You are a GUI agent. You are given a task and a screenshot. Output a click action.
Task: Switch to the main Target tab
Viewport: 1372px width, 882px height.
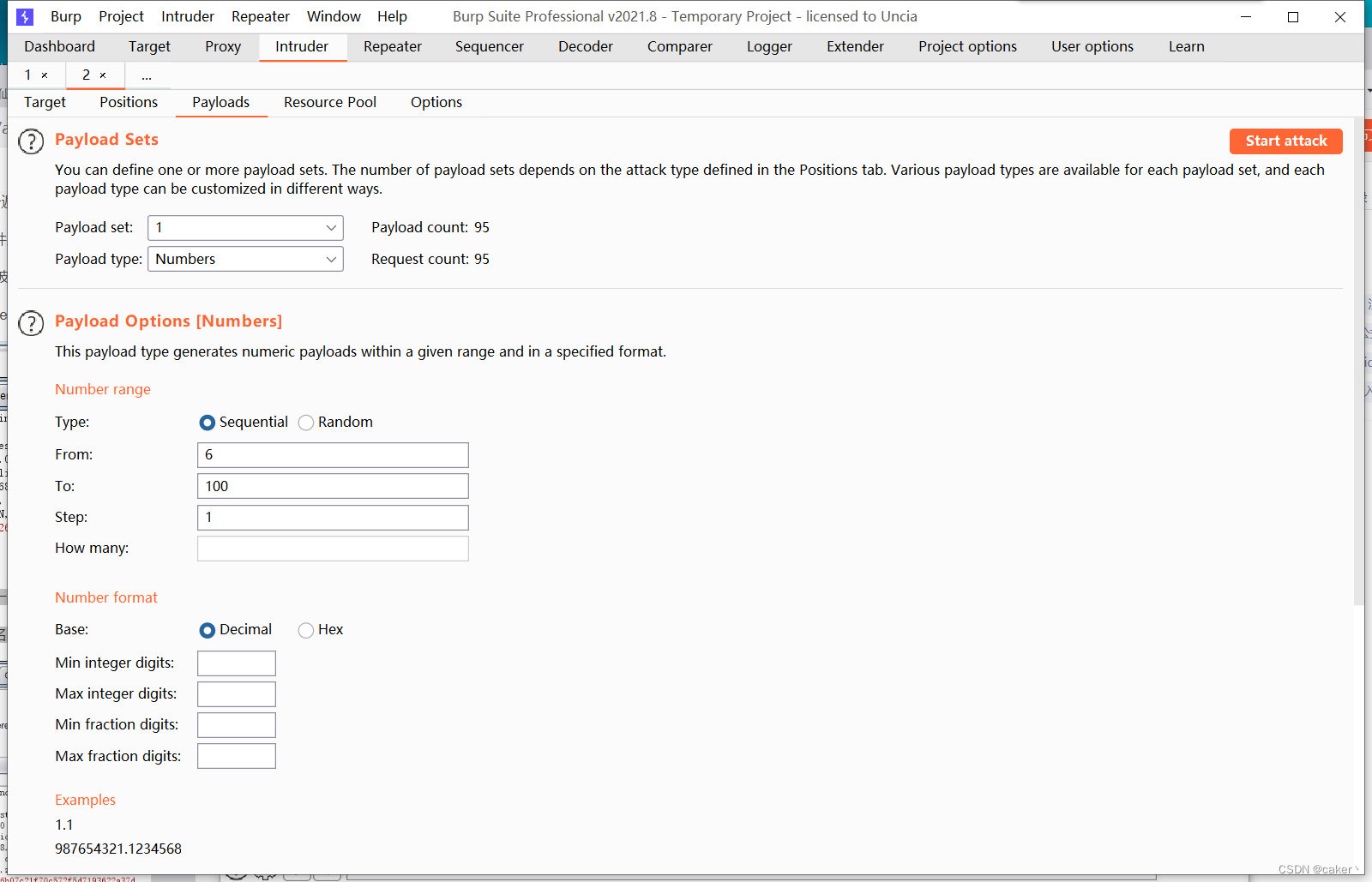[x=149, y=46]
